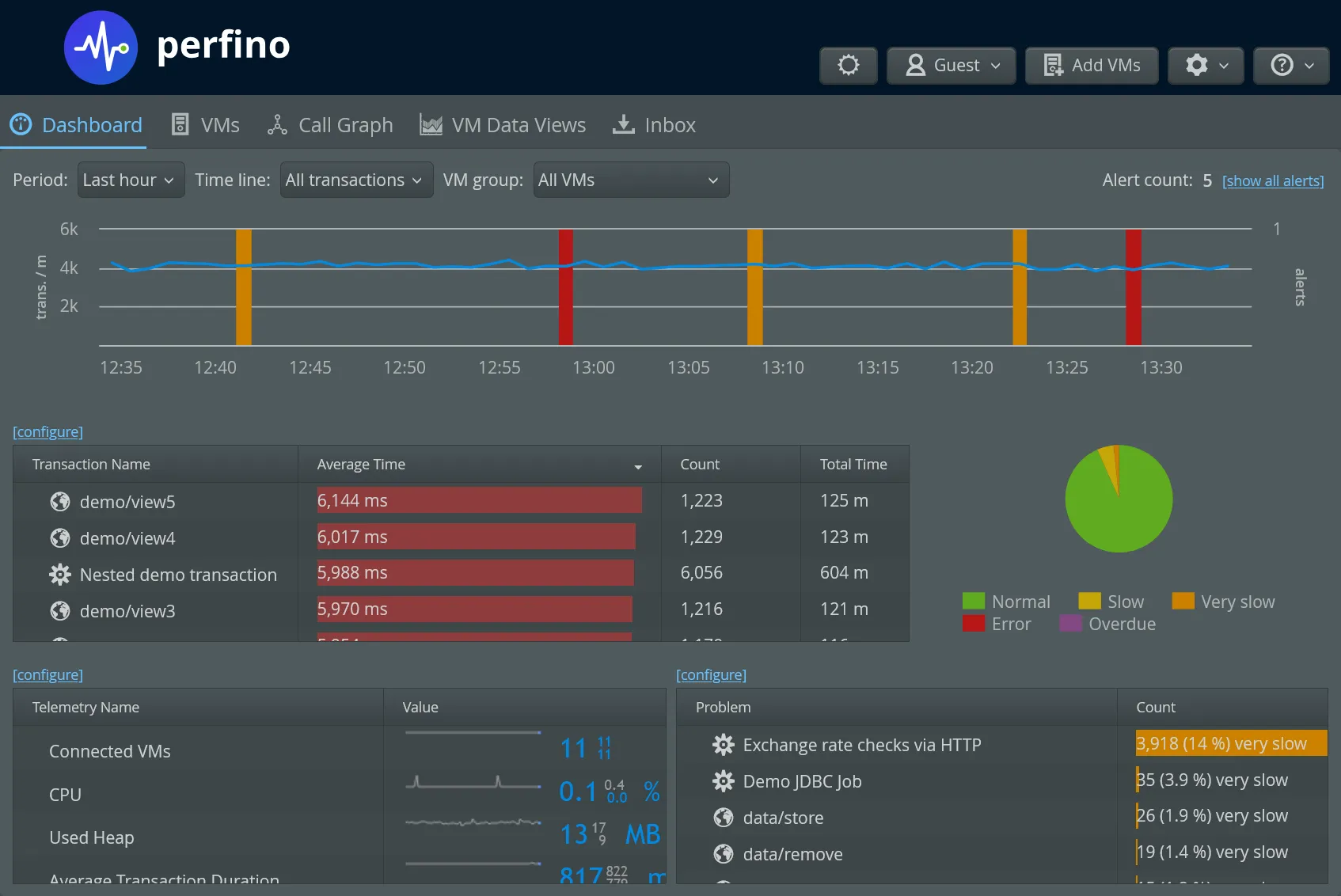Click the Add VMs button
The image size is (1341, 896).
(x=1091, y=65)
